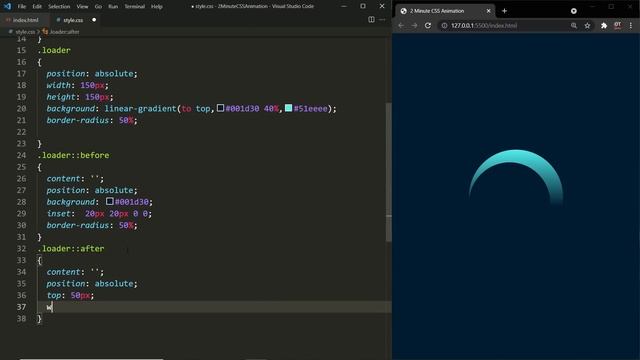This screenshot has width=640, height=360.
Task: Open the Go menu
Action: (98, 7)
